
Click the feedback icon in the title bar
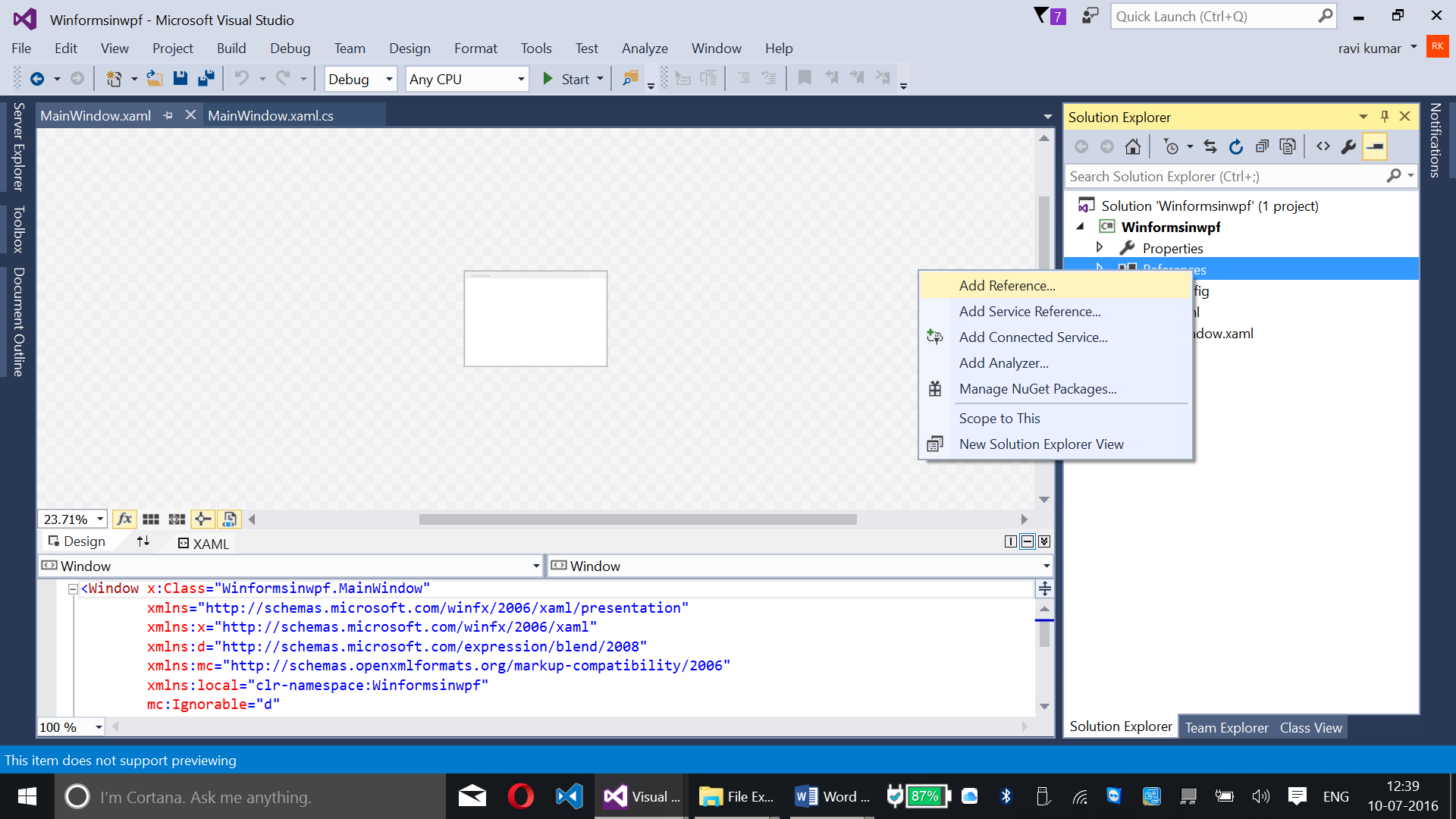tap(1090, 16)
